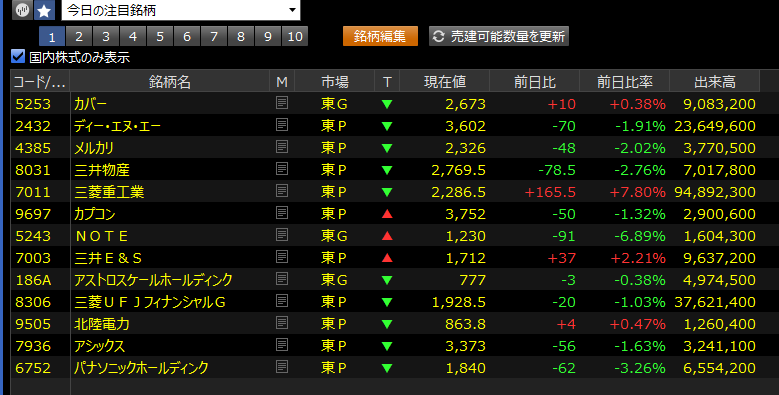Click 現在値 column header

coord(445,81)
